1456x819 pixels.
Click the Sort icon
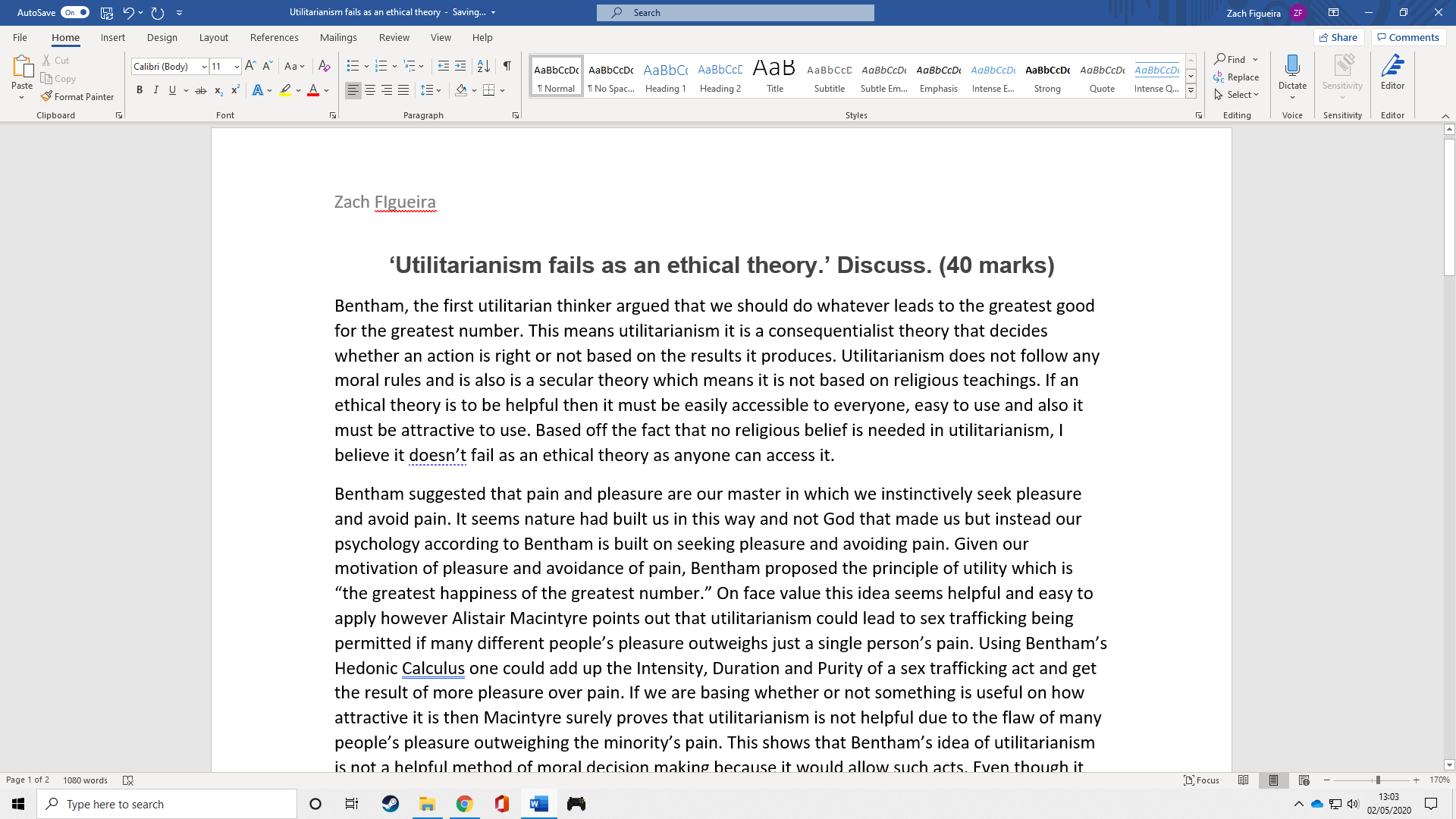[x=484, y=66]
